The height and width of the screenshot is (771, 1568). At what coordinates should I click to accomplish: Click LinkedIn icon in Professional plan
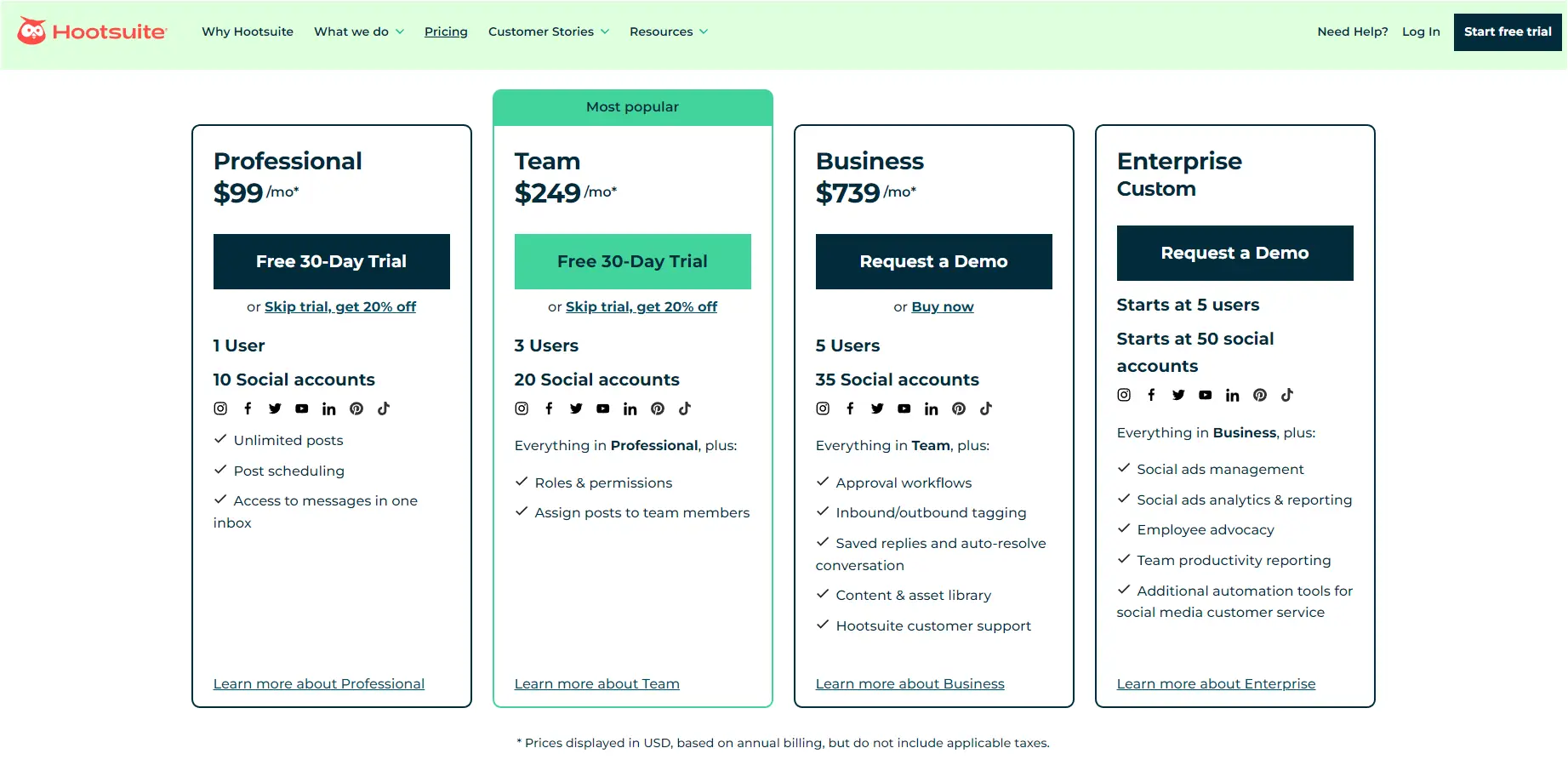(329, 408)
